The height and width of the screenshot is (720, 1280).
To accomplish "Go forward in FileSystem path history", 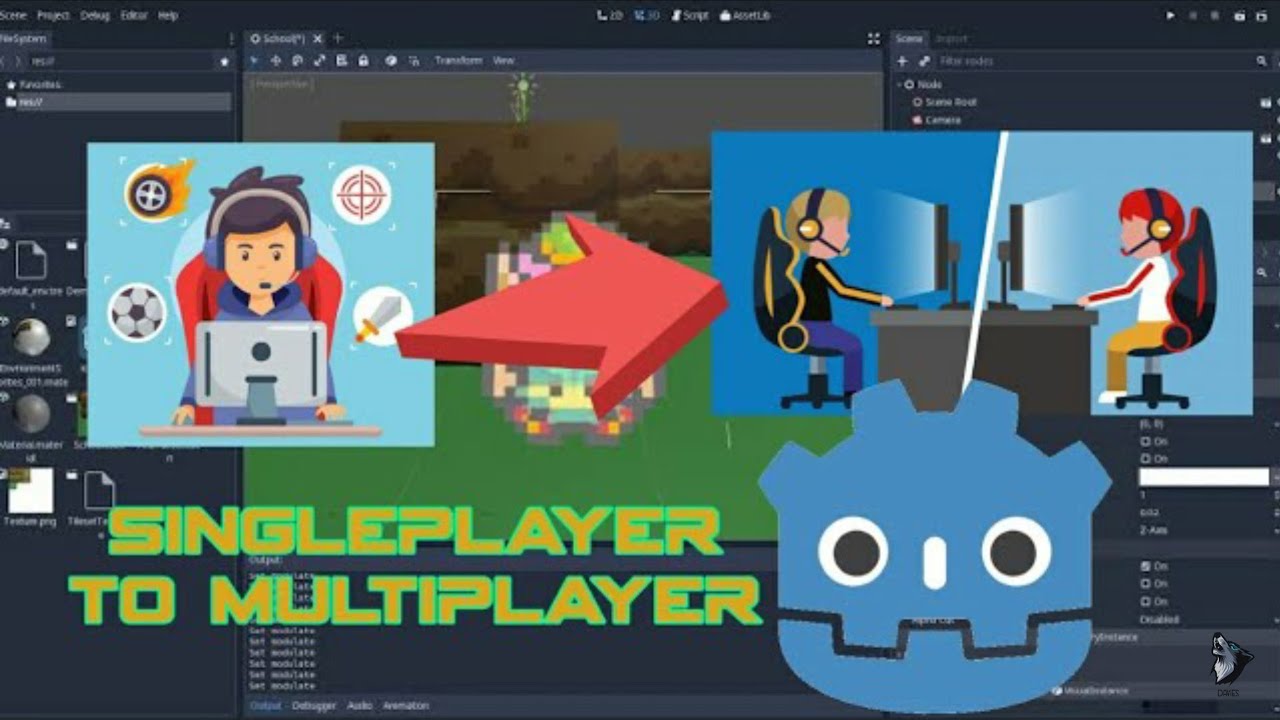I will click(18, 61).
